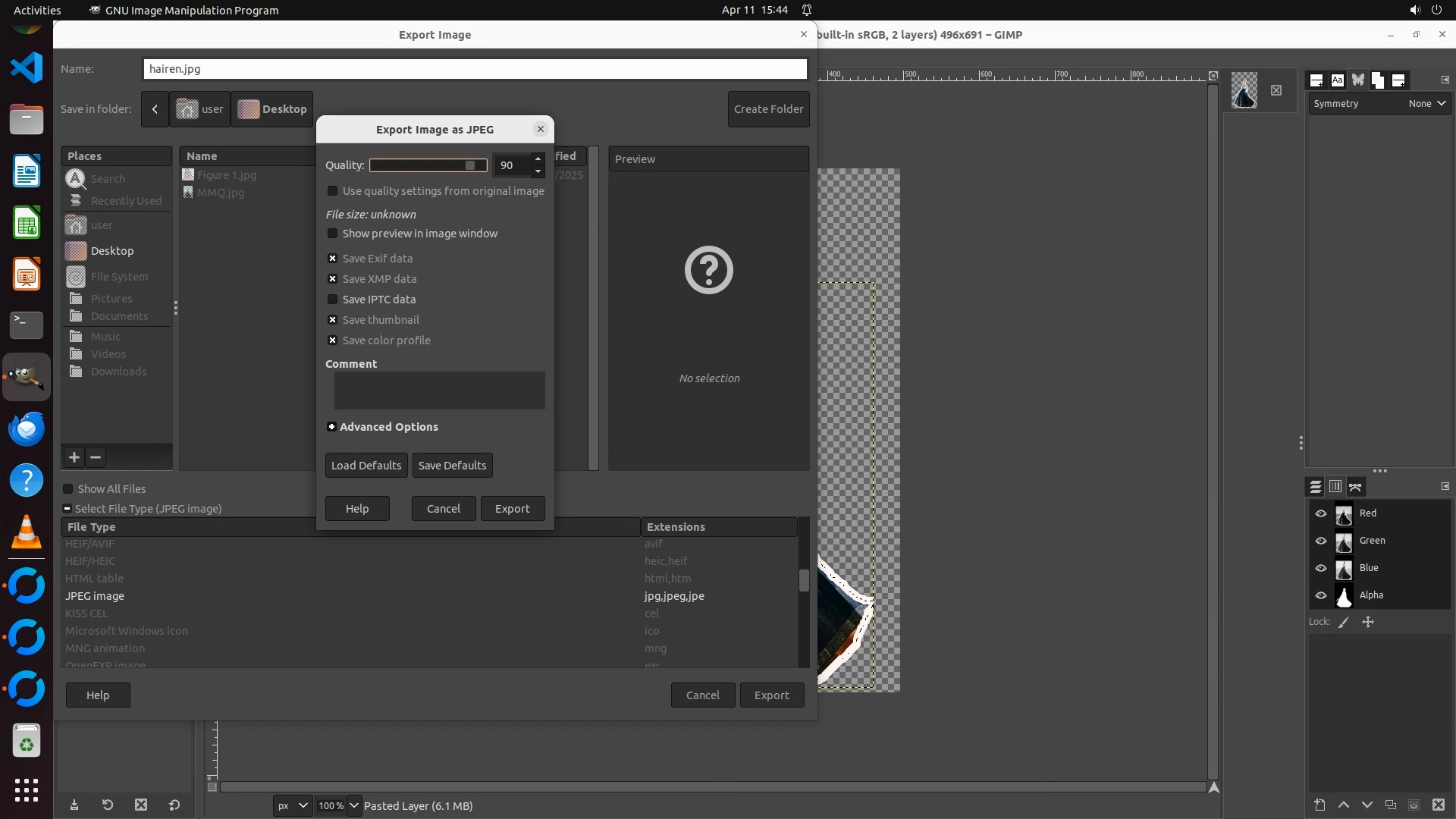Open the Fonts dockable tab icon
The image size is (1456, 819).
click(x=1337, y=80)
